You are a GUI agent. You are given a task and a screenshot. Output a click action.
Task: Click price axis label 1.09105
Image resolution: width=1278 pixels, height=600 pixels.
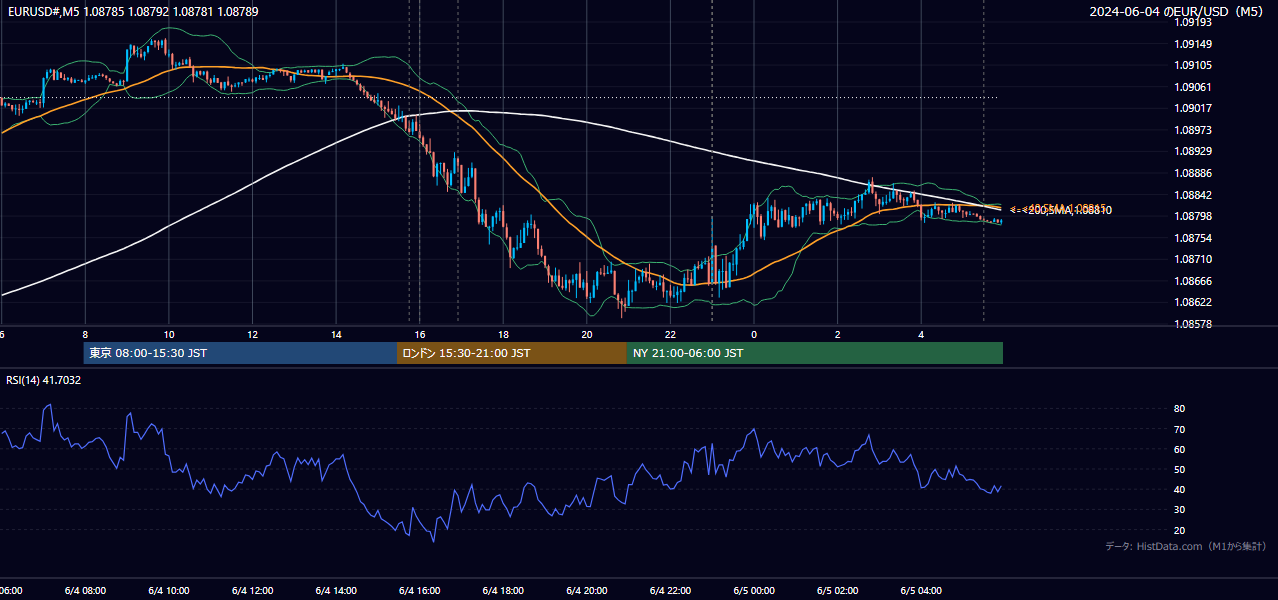(x=1193, y=65)
